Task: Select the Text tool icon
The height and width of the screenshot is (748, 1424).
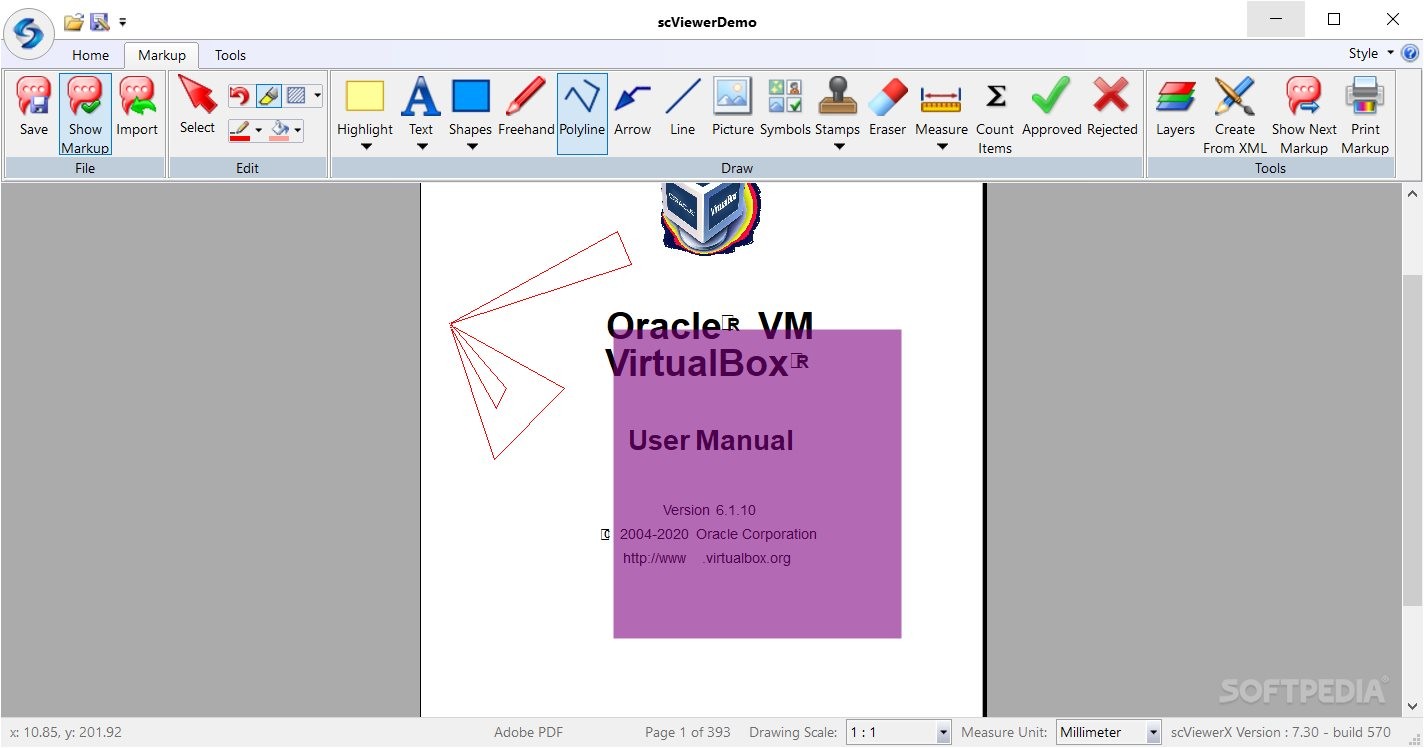Action: pyautogui.click(x=421, y=97)
